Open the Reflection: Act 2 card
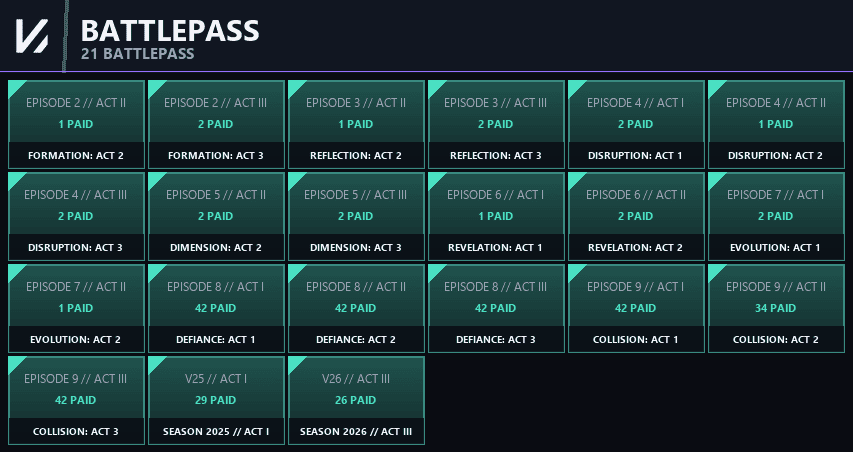 (x=356, y=125)
